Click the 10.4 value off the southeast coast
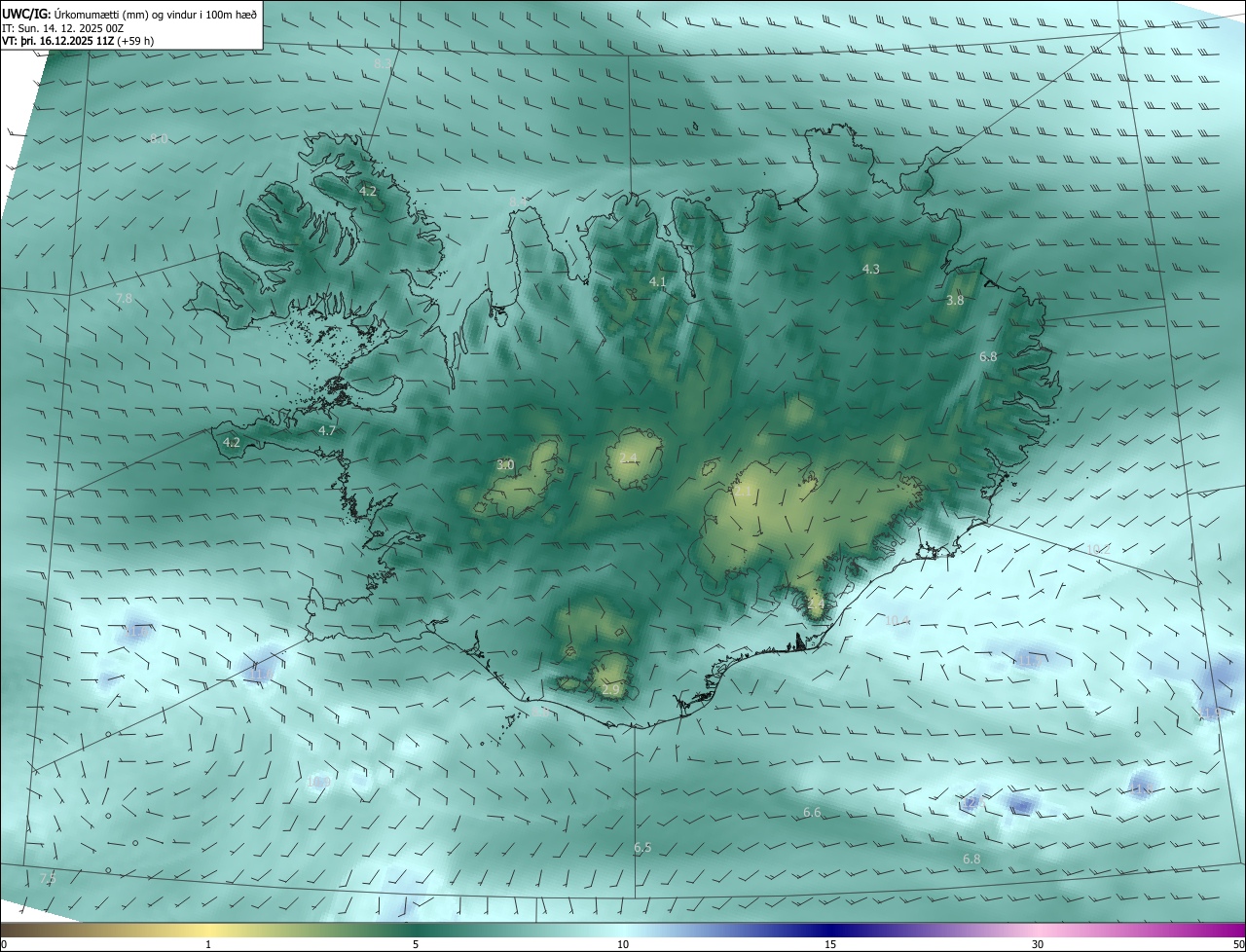The width and height of the screenshot is (1246, 952). pyautogui.click(x=898, y=620)
